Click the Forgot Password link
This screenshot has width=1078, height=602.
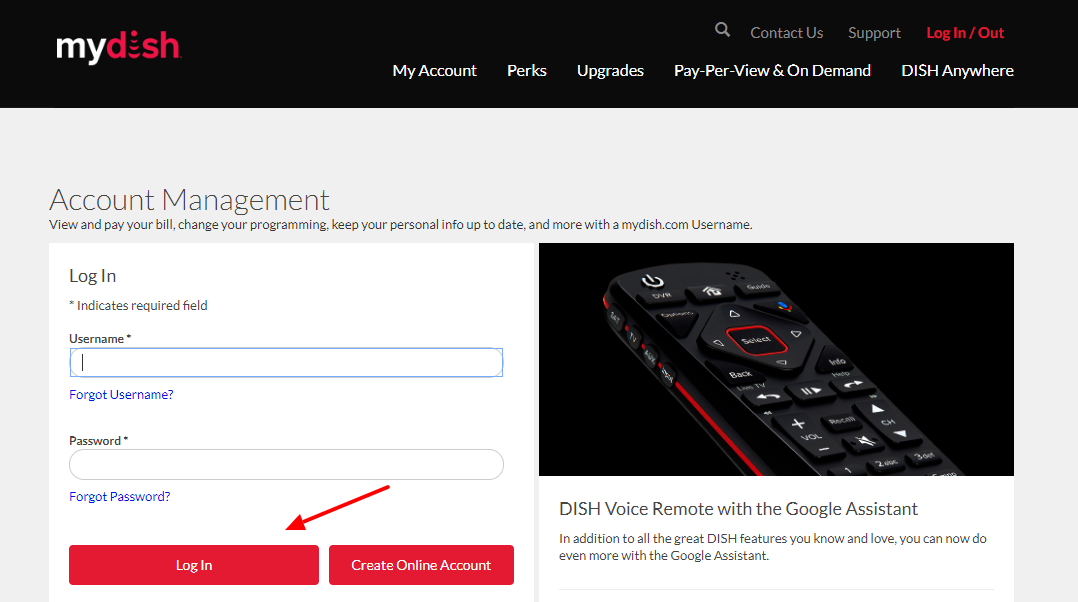pyautogui.click(x=119, y=496)
